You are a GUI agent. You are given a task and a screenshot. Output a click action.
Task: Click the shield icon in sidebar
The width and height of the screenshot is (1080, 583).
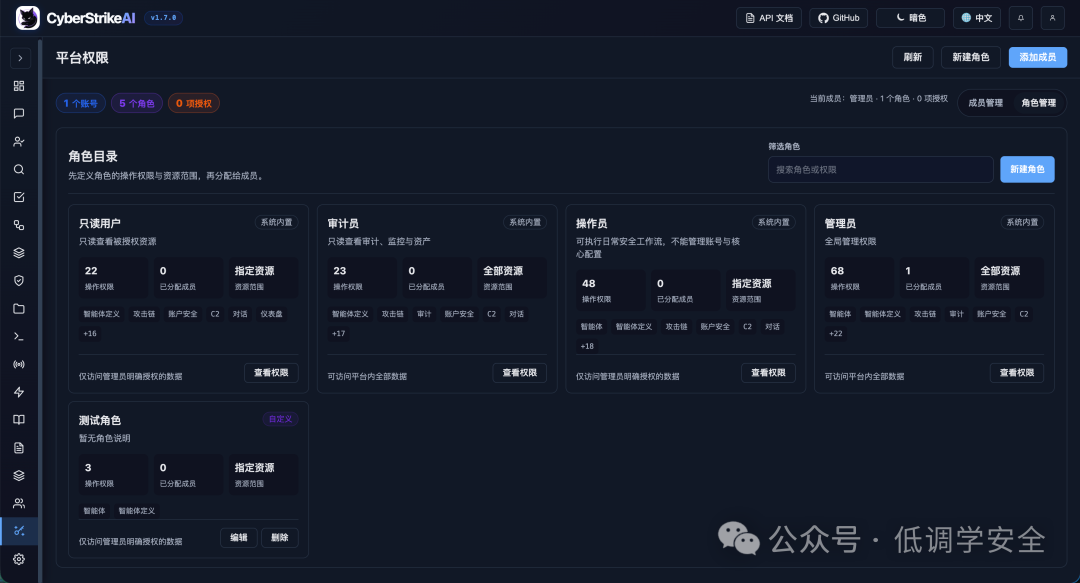pyautogui.click(x=19, y=280)
